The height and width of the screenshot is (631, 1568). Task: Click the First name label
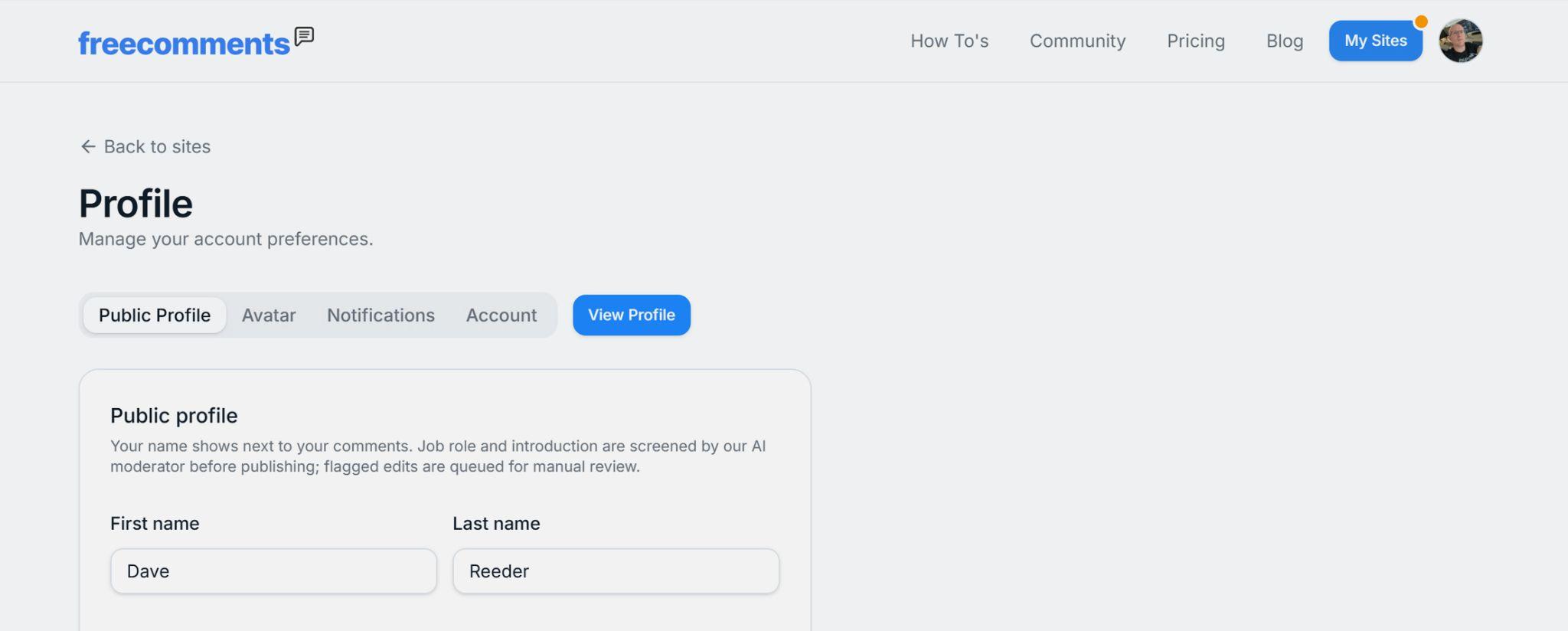coord(155,524)
